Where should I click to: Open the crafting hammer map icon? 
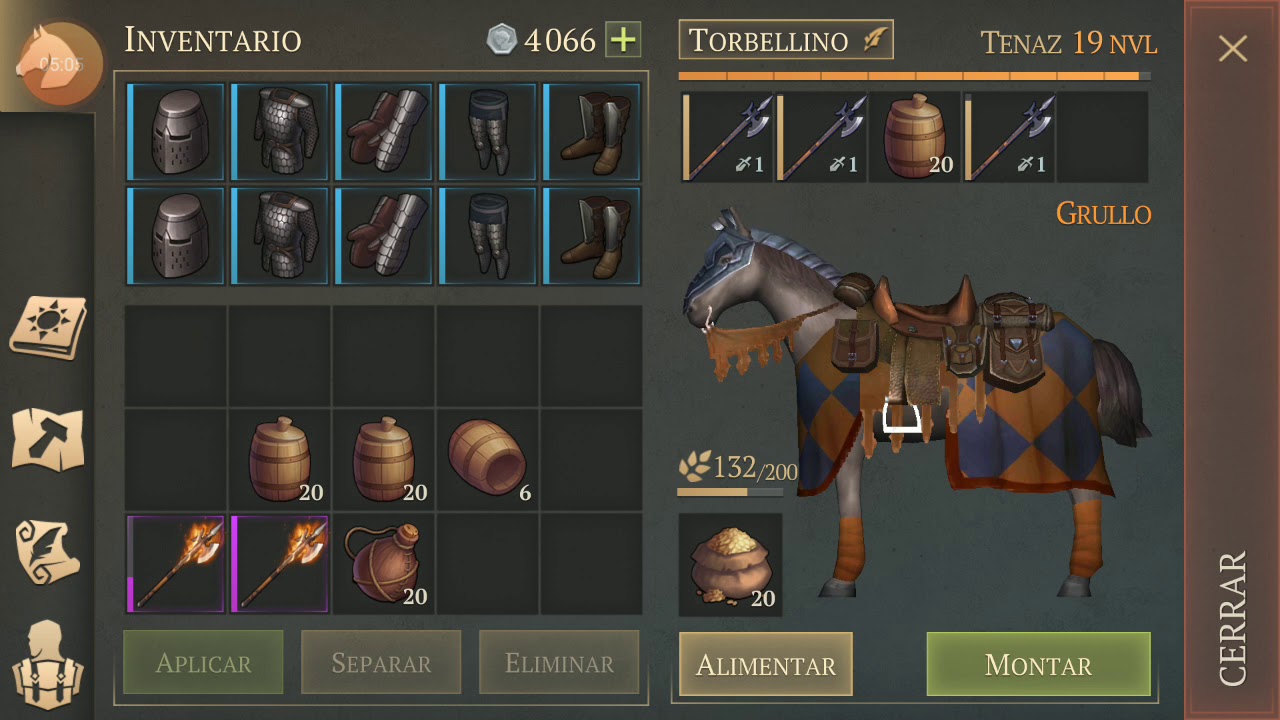48,440
